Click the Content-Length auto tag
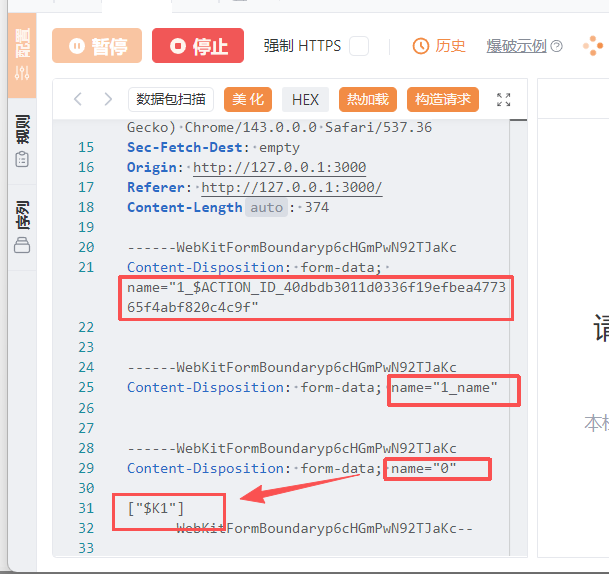The width and height of the screenshot is (609, 574). (x=266, y=207)
